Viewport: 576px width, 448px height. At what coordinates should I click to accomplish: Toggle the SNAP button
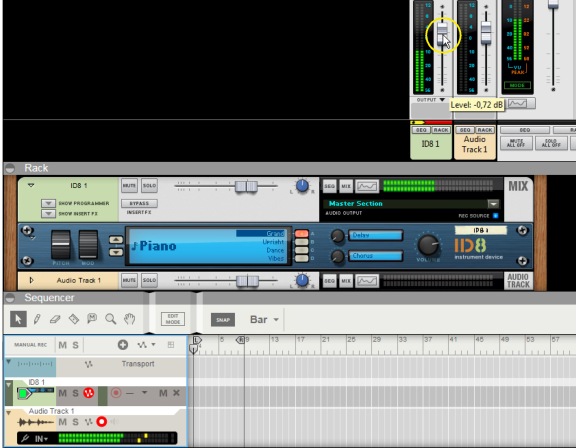(x=223, y=319)
